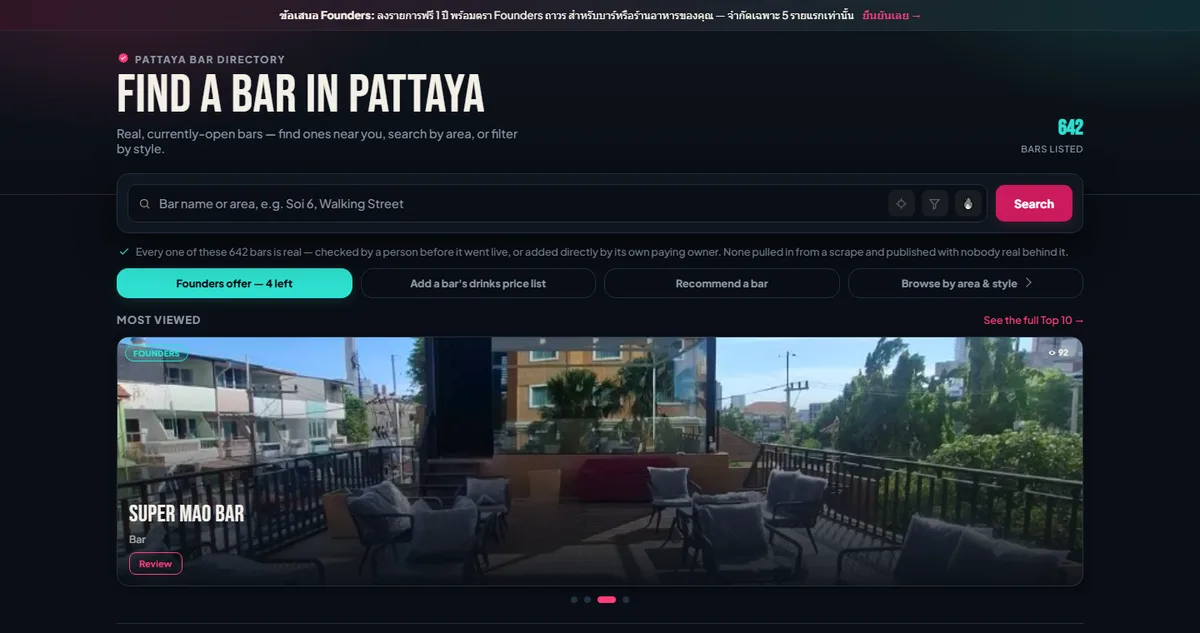The height and width of the screenshot is (633, 1200).
Task: Open the Super Mao Bar title
Action: click(186, 514)
